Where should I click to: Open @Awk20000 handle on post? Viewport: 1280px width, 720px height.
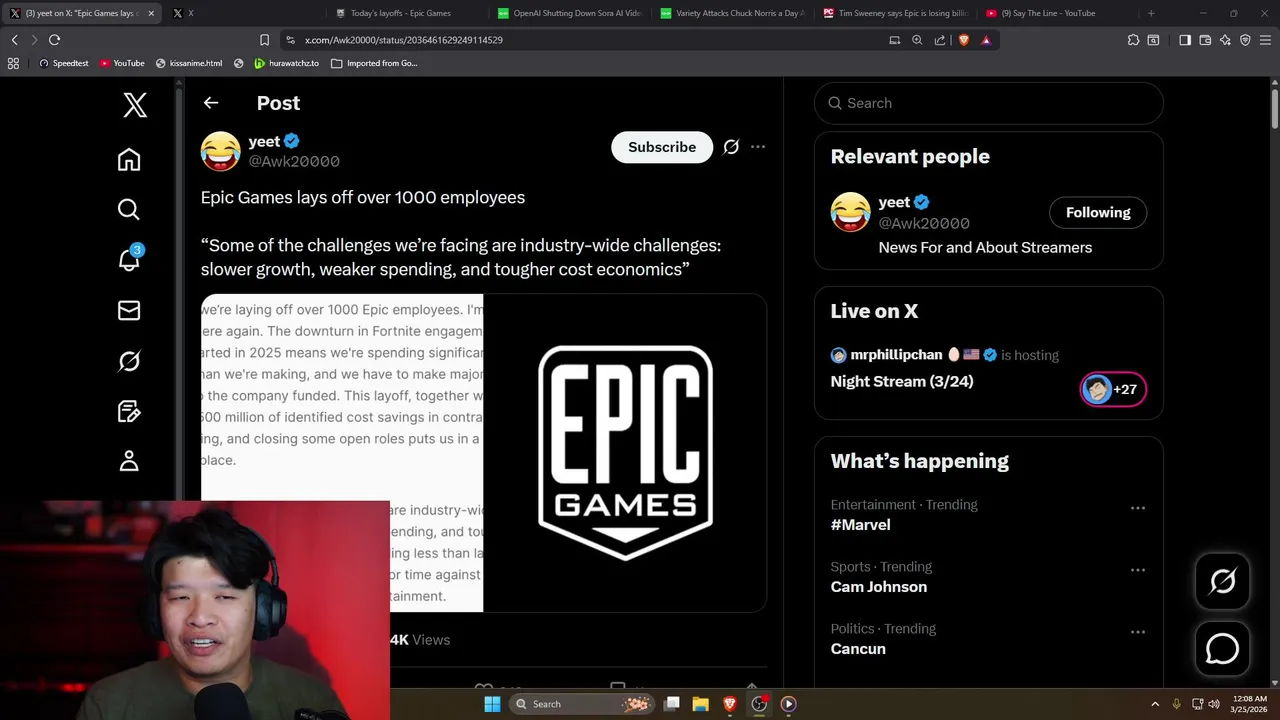pos(294,161)
